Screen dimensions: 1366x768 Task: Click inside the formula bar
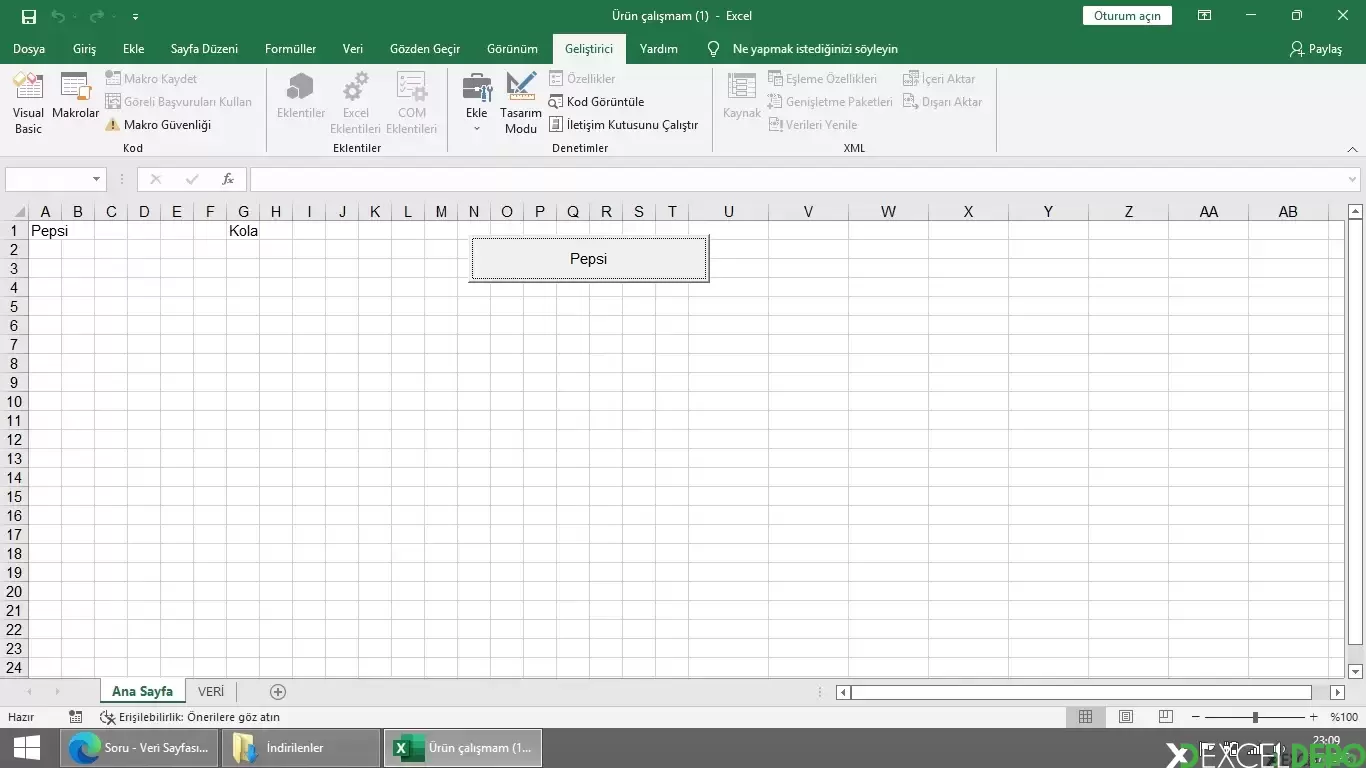click(797, 179)
